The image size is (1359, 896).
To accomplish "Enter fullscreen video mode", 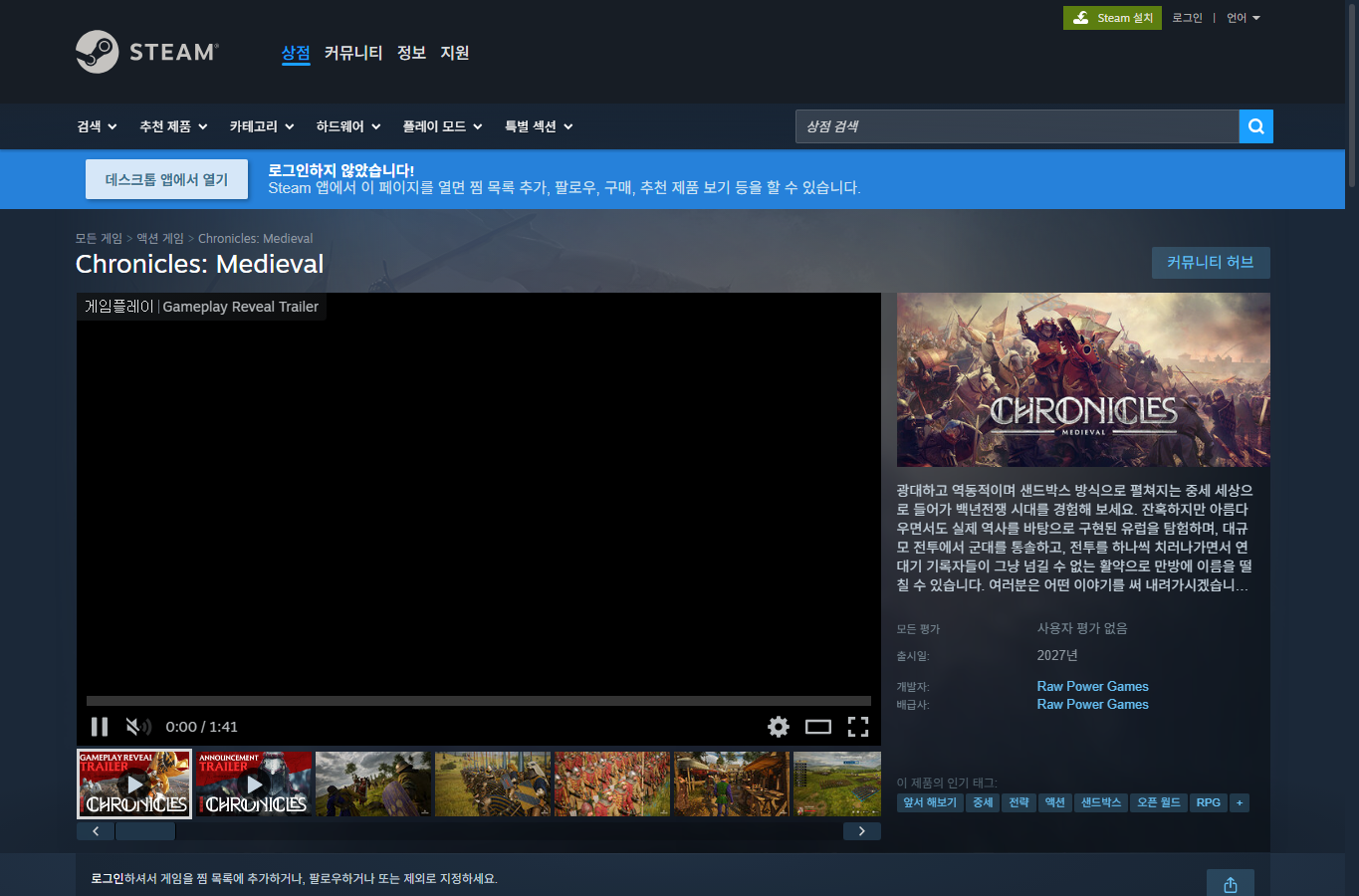I will tap(858, 727).
